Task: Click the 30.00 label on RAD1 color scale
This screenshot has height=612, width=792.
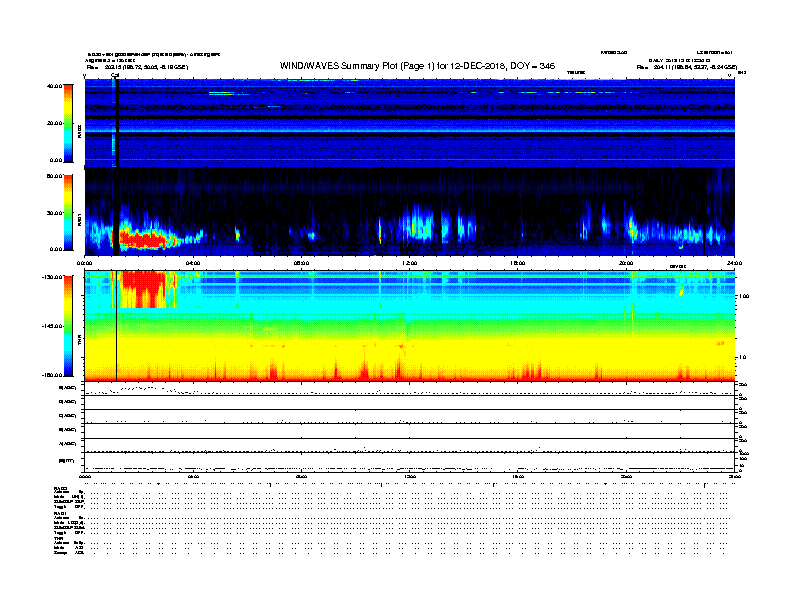Action: click(55, 213)
